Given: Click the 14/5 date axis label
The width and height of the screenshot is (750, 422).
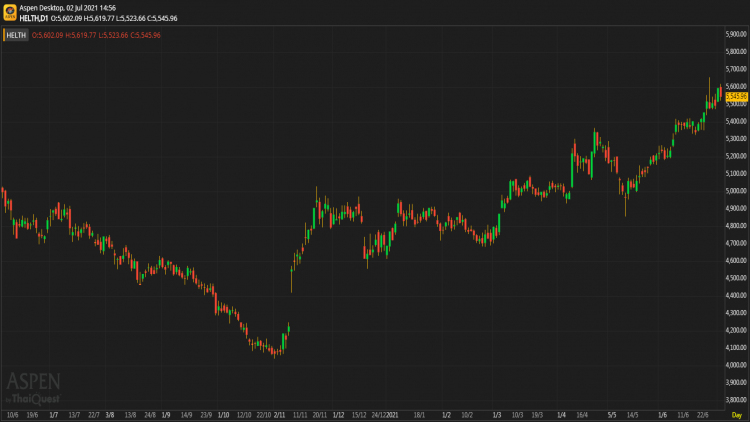Looking at the screenshot, I should pyautogui.click(x=632, y=415).
